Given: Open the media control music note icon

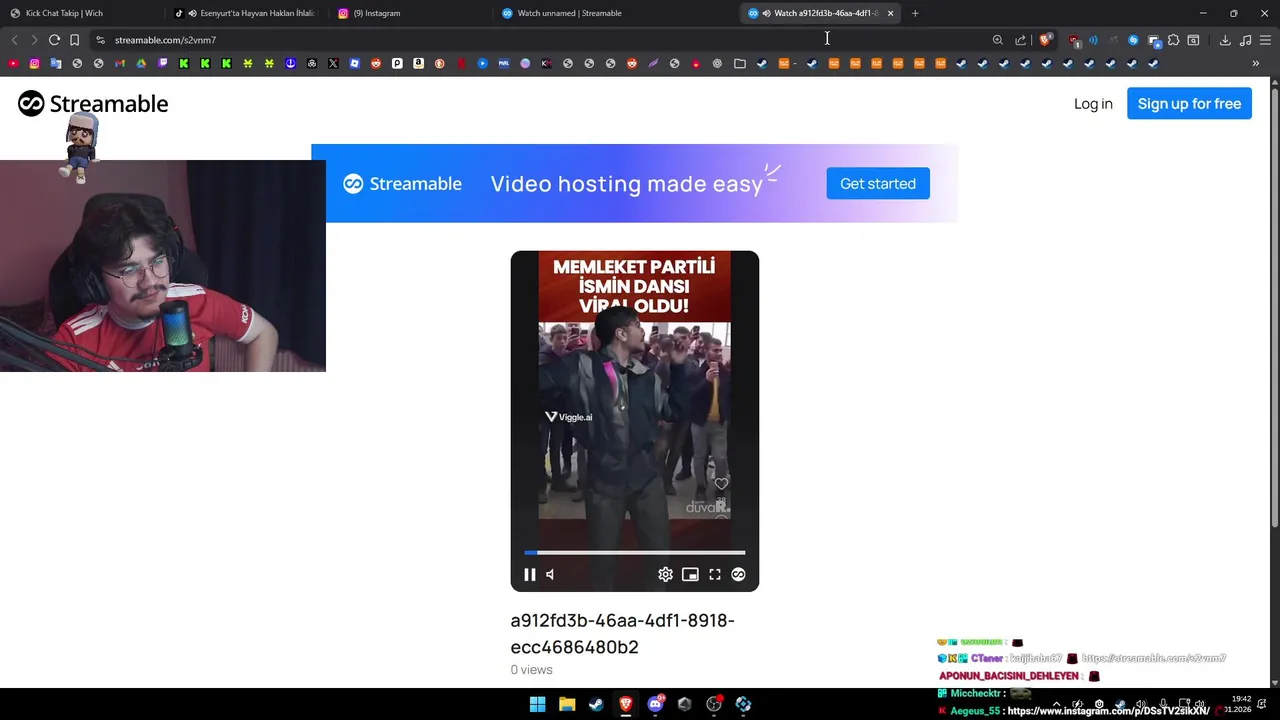Looking at the screenshot, I should tap(1245, 40).
